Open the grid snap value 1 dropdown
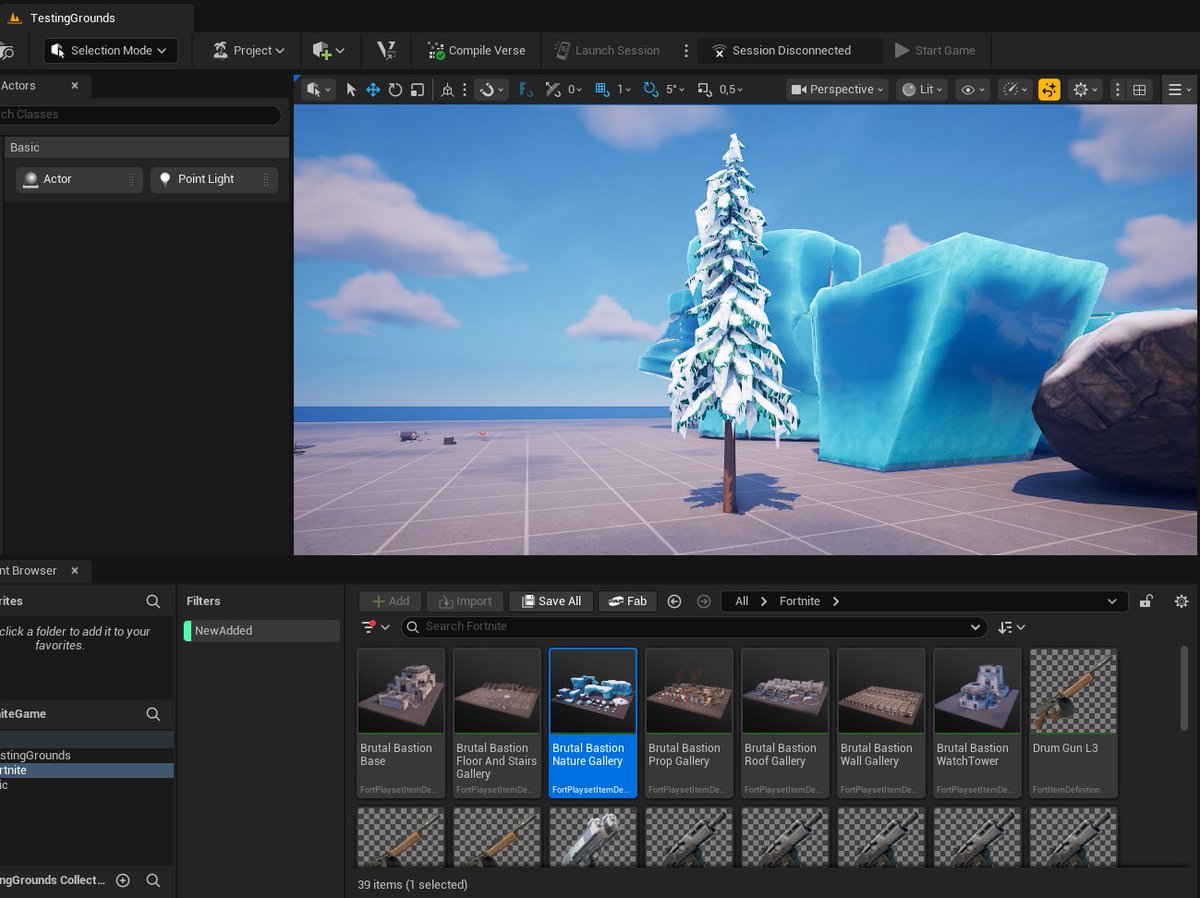This screenshot has height=898, width=1200. coord(624,90)
